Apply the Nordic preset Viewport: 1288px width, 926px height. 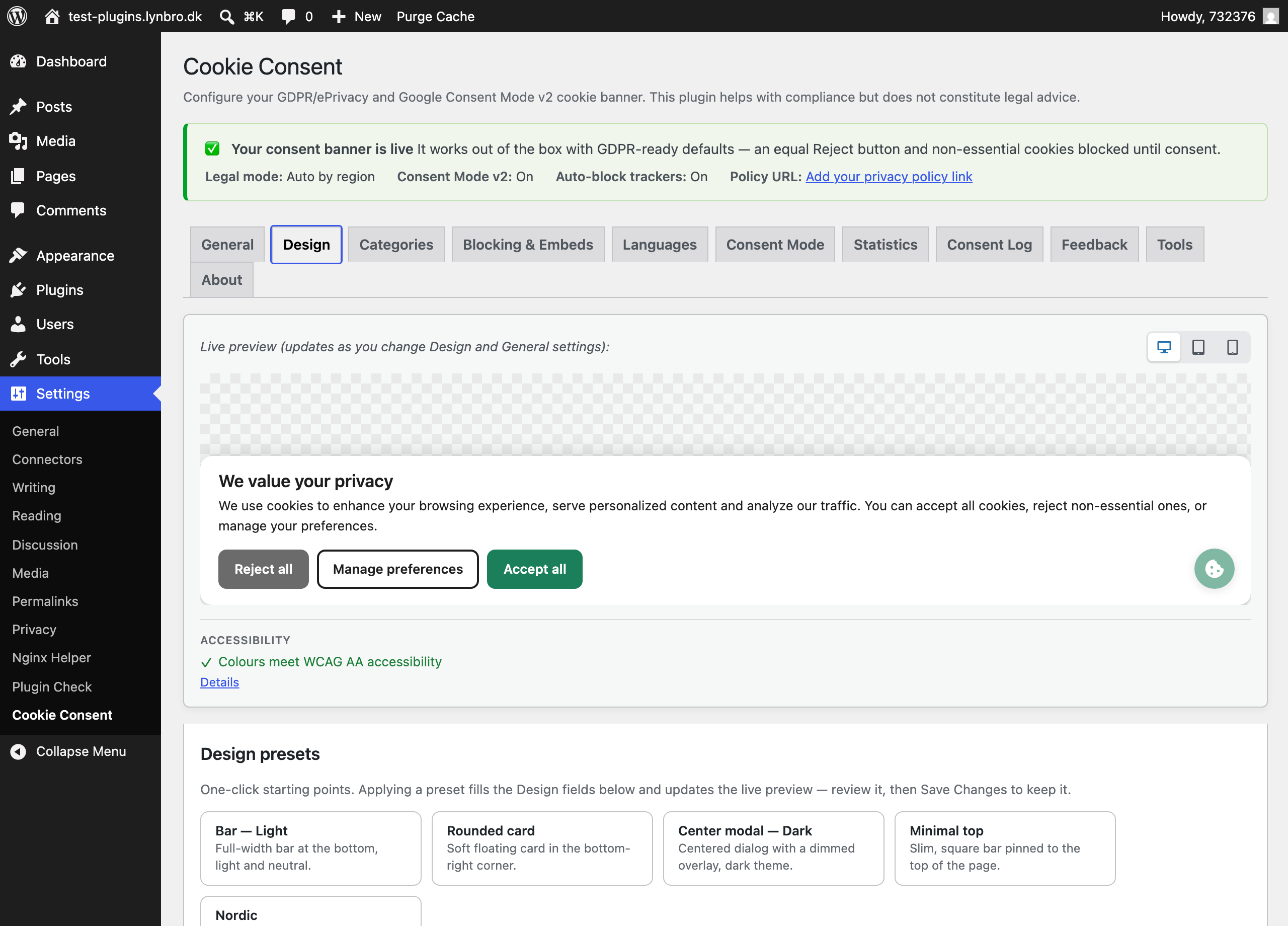[310, 912]
